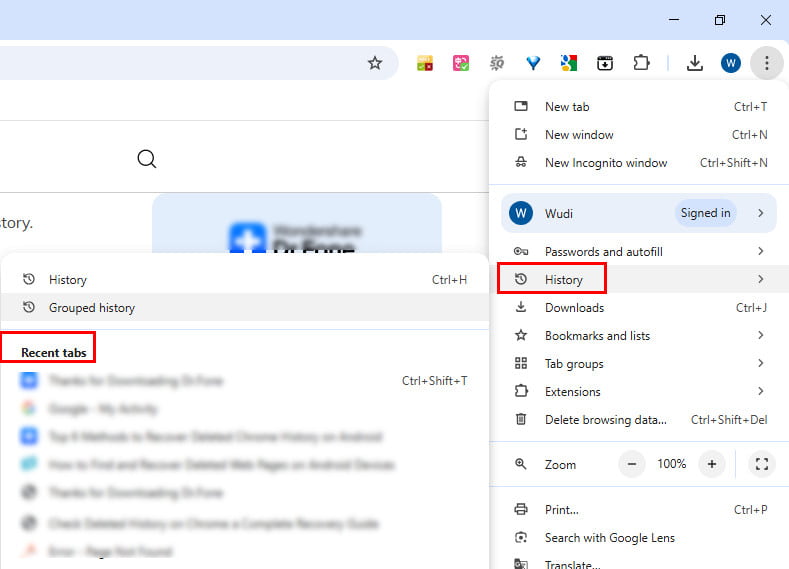Open the profile avatar W in toolbar
Image resolution: width=789 pixels, height=569 pixels.
tap(730, 63)
